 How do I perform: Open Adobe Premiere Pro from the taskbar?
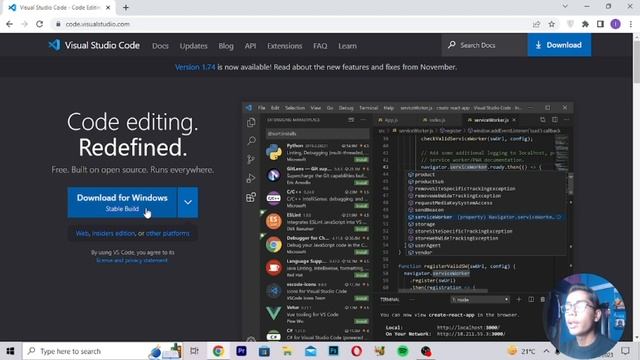pyautogui.click(x=241, y=351)
